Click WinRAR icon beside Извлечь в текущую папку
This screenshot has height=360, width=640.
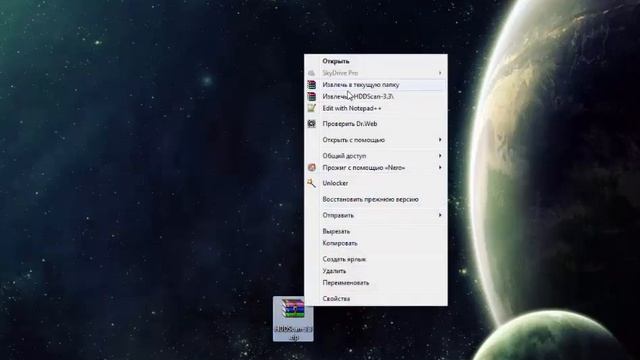pyautogui.click(x=311, y=85)
